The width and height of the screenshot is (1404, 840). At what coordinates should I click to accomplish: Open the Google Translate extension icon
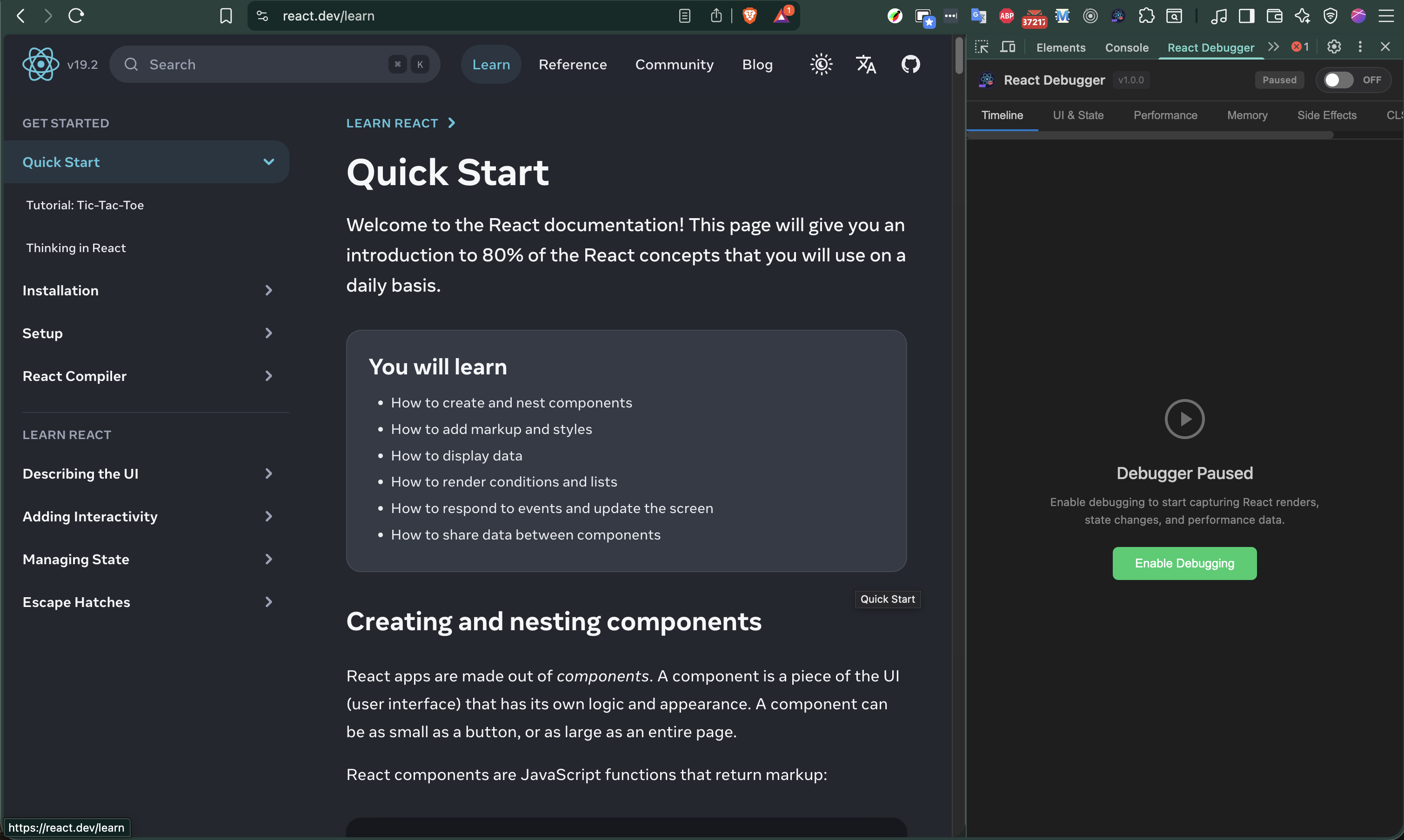click(978, 16)
